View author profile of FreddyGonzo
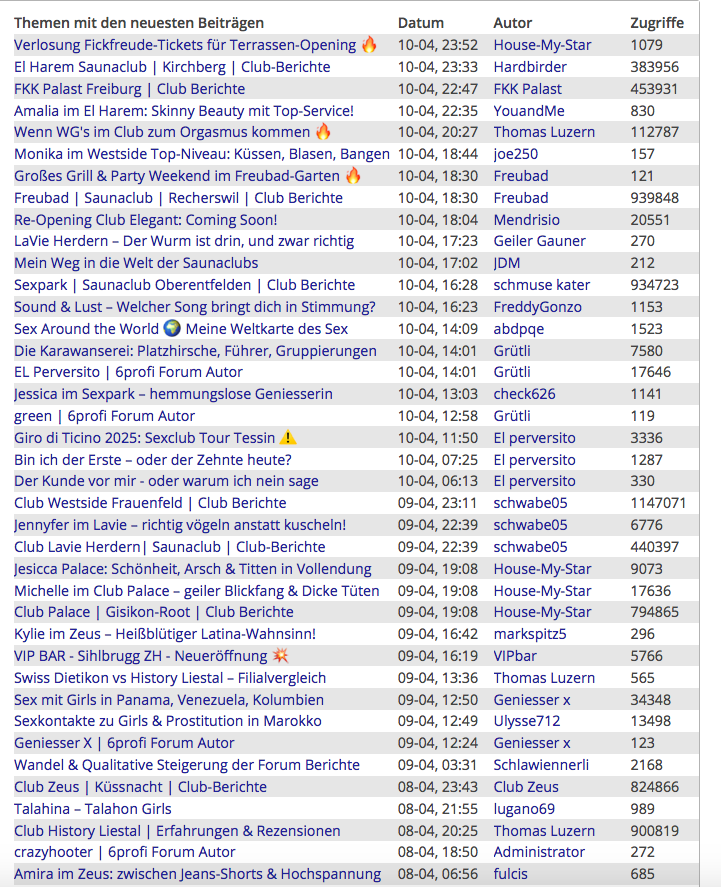The width and height of the screenshot is (721, 887). click(537, 307)
